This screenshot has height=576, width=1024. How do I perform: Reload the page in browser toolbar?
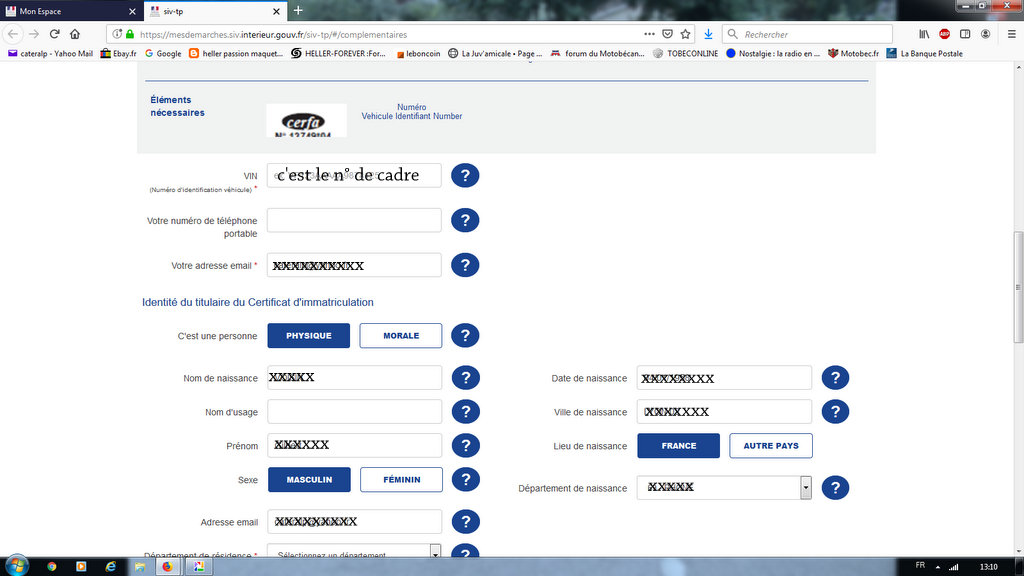55,34
